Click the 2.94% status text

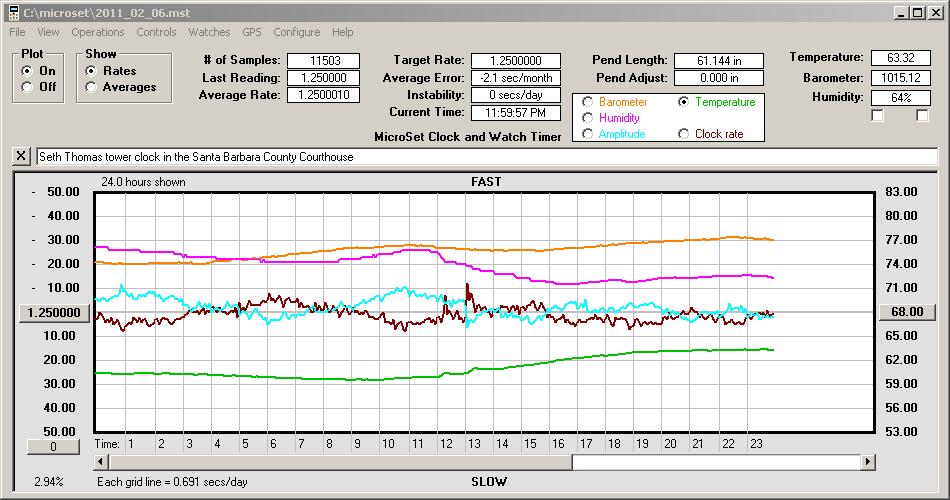tap(48, 482)
